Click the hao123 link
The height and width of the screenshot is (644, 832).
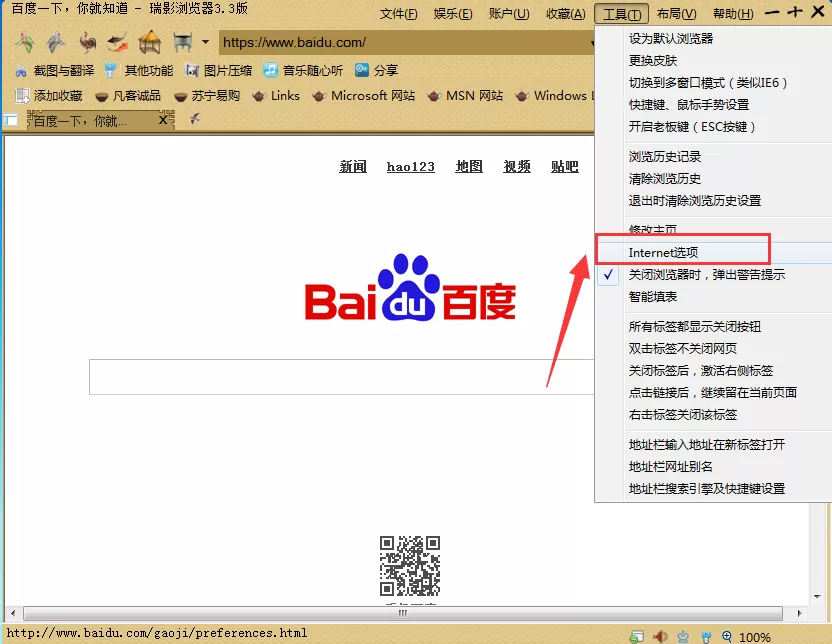pyautogui.click(x=411, y=167)
